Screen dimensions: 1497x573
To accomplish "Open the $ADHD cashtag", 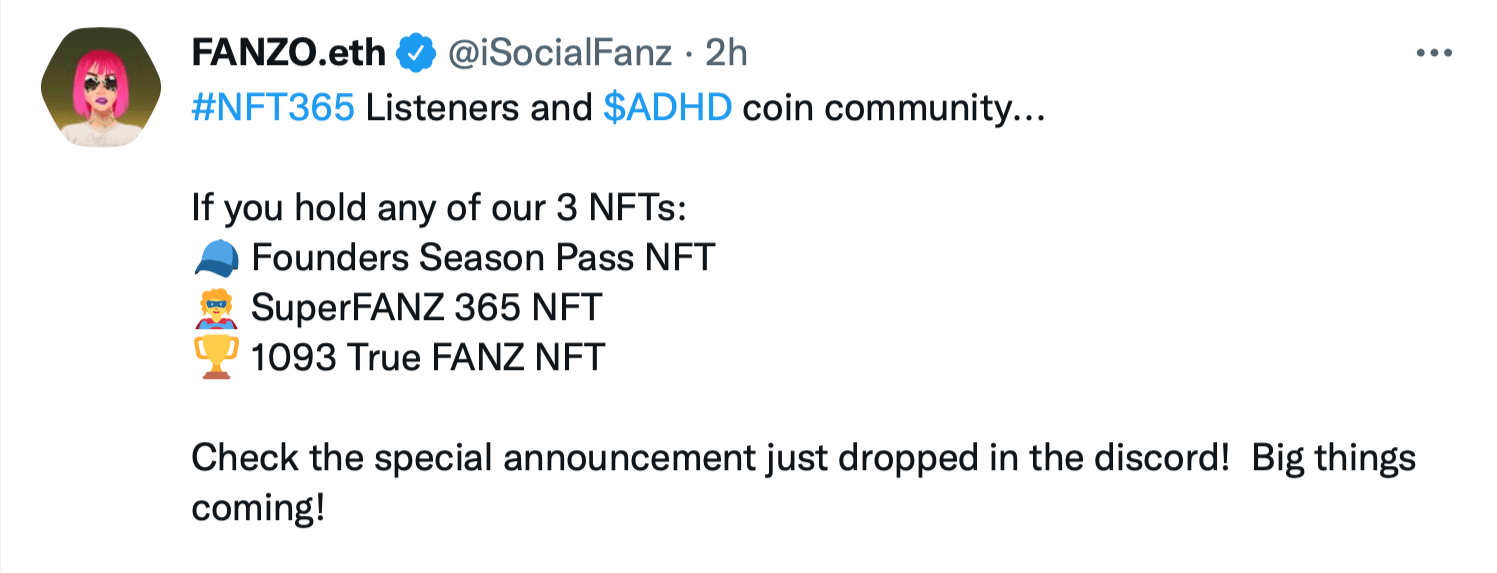I will click(x=668, y=107).
